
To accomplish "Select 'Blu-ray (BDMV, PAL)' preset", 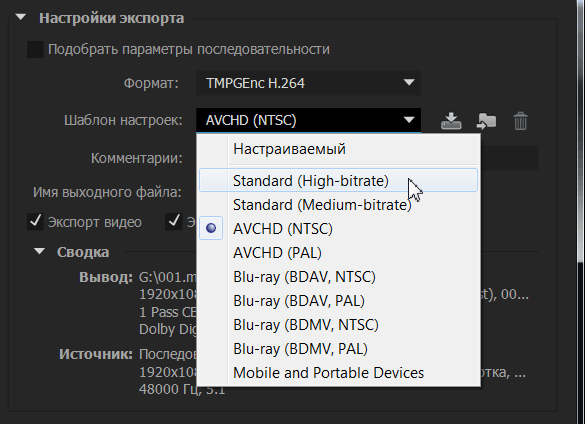I will 338,349.
